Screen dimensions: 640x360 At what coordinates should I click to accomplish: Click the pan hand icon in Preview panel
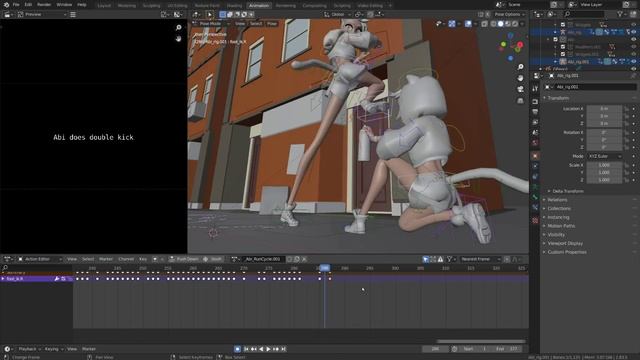178,38
